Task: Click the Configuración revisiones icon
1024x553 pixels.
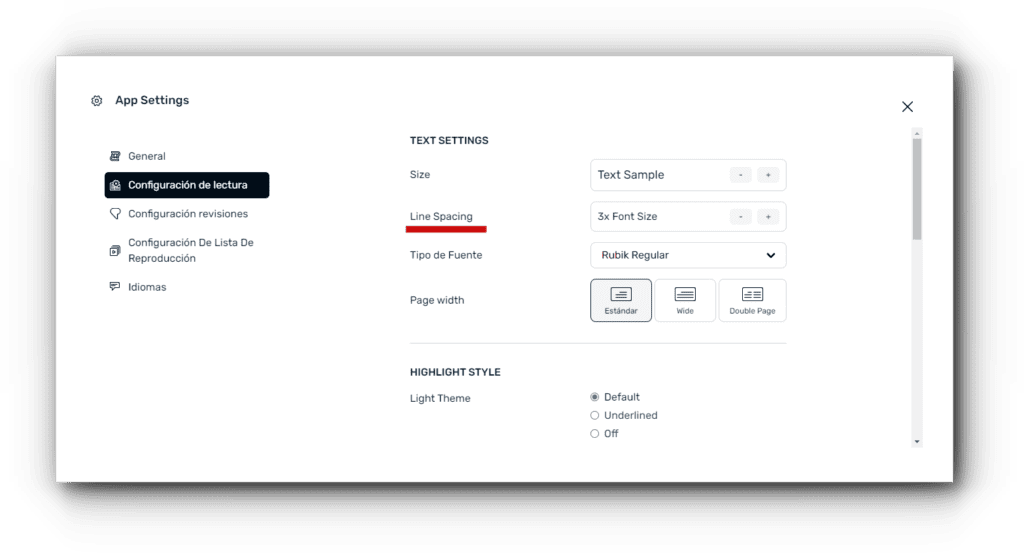Action: (x=115, y=214)
